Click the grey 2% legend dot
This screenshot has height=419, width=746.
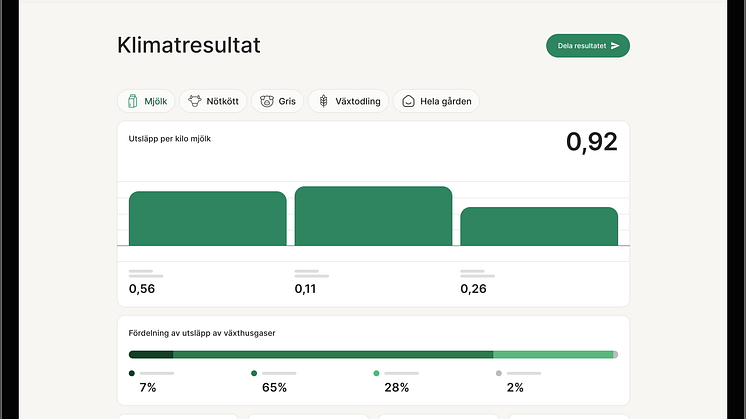[x=499, y=373]
